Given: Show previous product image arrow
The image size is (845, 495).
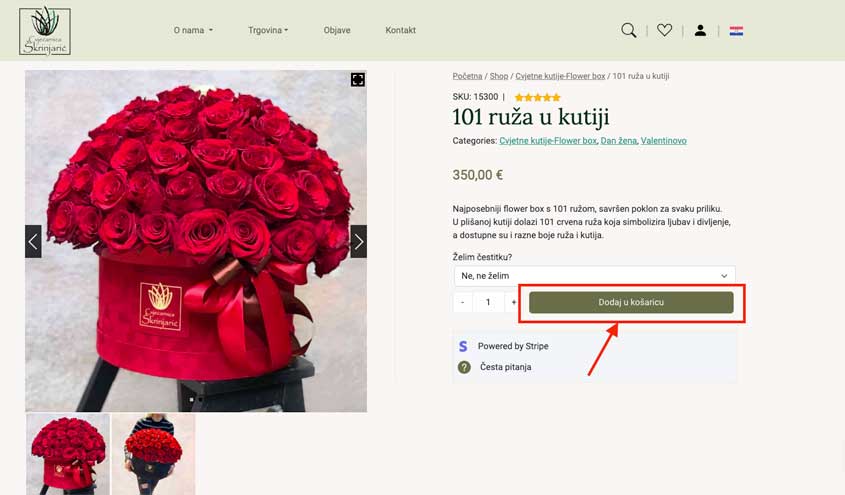Looking at the screenshot, I should pyautogui.click(x=33, y=241).
